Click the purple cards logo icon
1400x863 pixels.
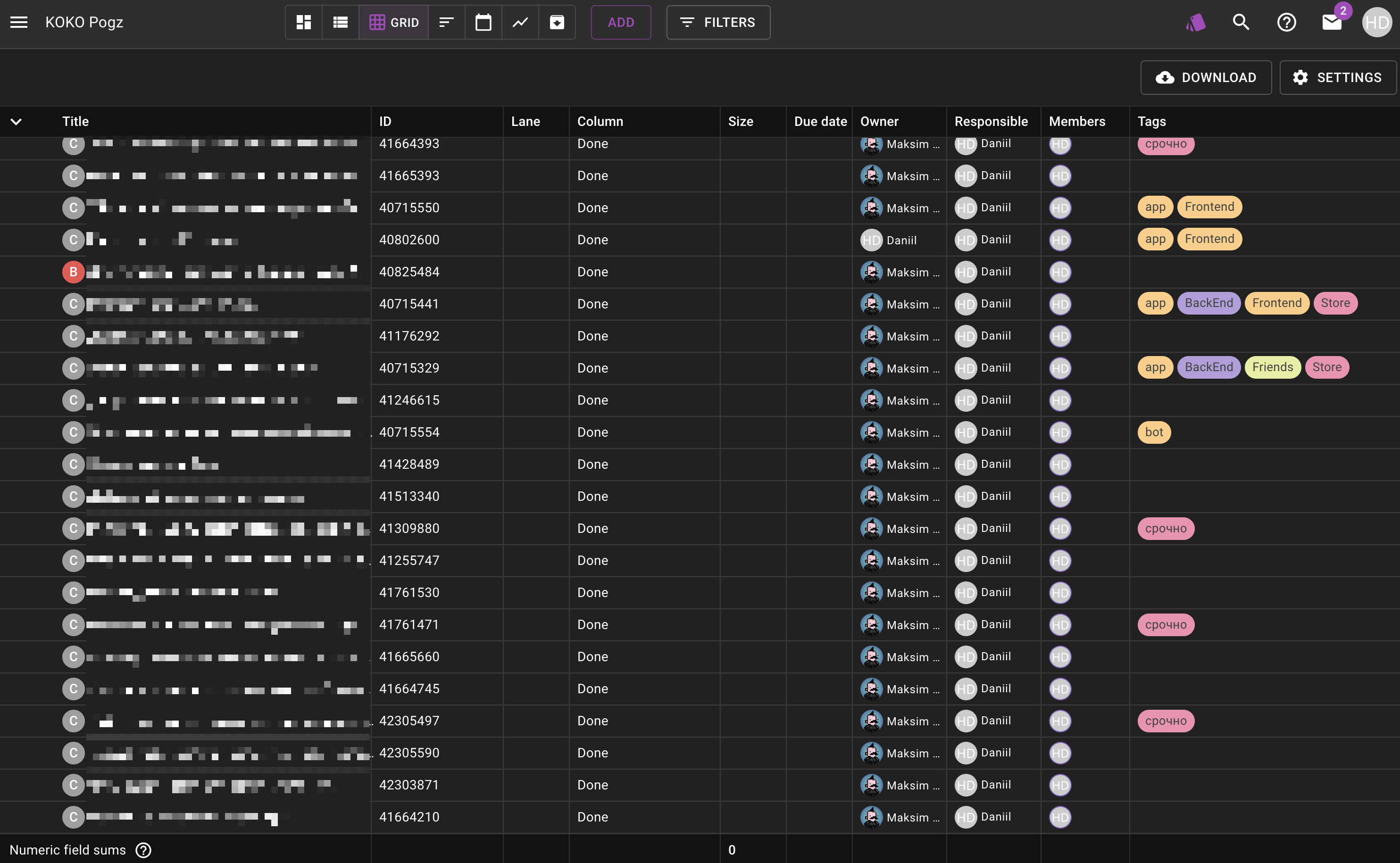(1196, 22)
